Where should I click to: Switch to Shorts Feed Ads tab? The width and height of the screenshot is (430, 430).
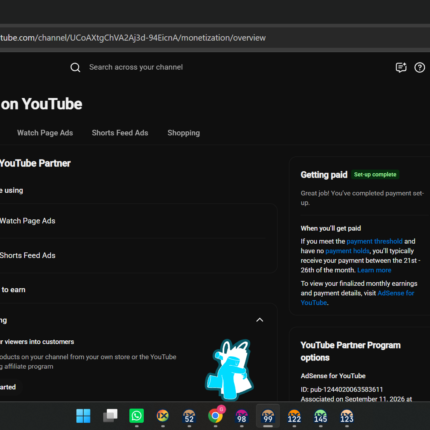[120, 133]
